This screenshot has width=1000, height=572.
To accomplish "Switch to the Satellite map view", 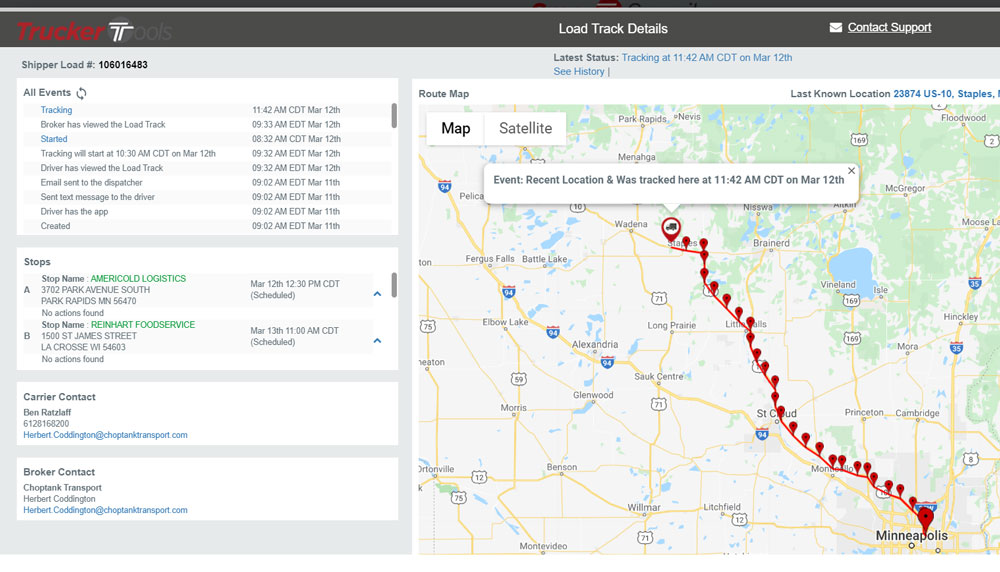I will [525, 128].
